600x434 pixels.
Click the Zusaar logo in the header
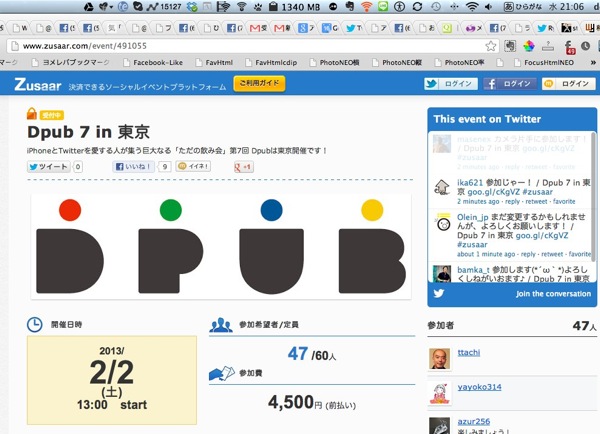point(38,85)
